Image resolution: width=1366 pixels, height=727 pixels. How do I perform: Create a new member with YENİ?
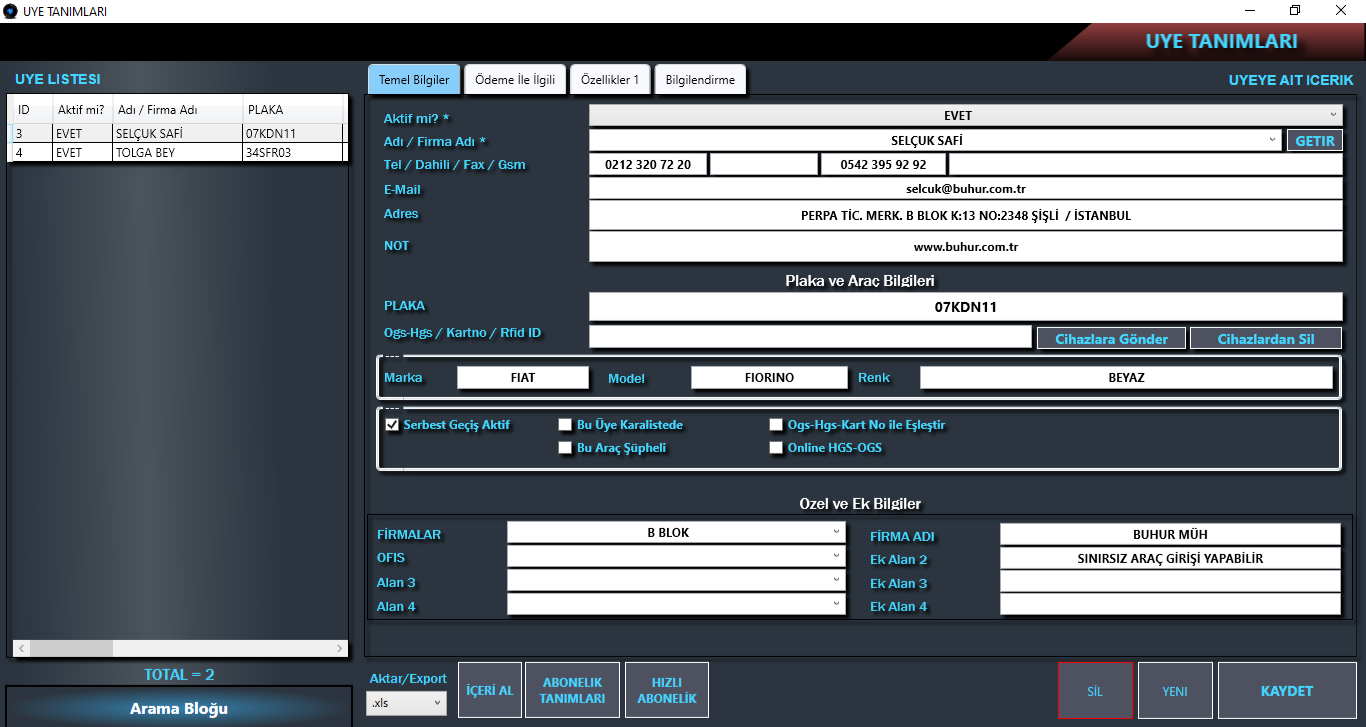point(1175,690)
